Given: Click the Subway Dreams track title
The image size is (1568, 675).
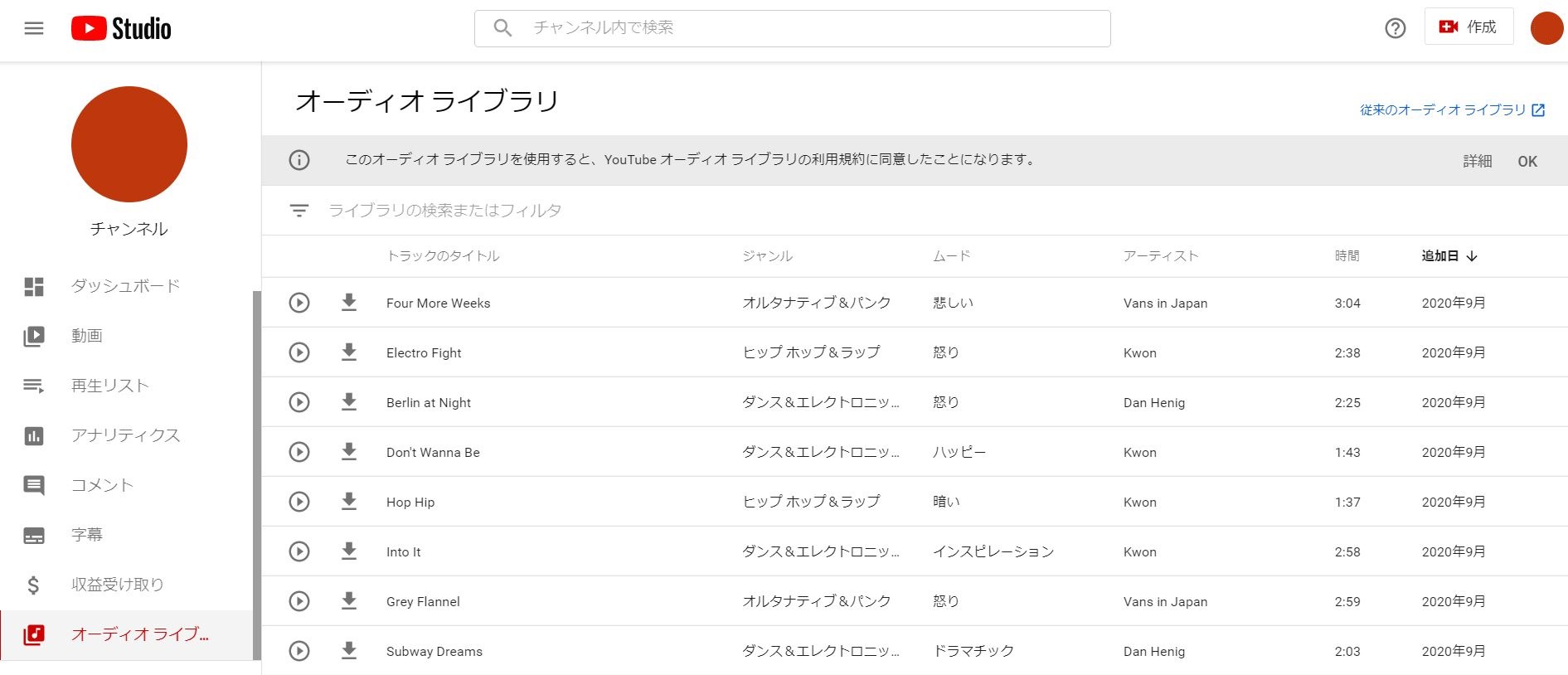Looking at the screenshot, I should [434, 652].
